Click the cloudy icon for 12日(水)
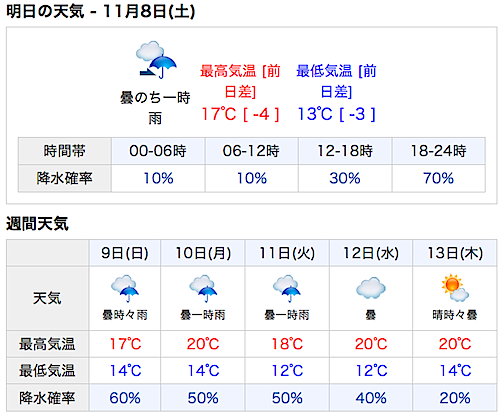Image resolution: width=504 pixels, height=416 pixels. click(371, 288)
